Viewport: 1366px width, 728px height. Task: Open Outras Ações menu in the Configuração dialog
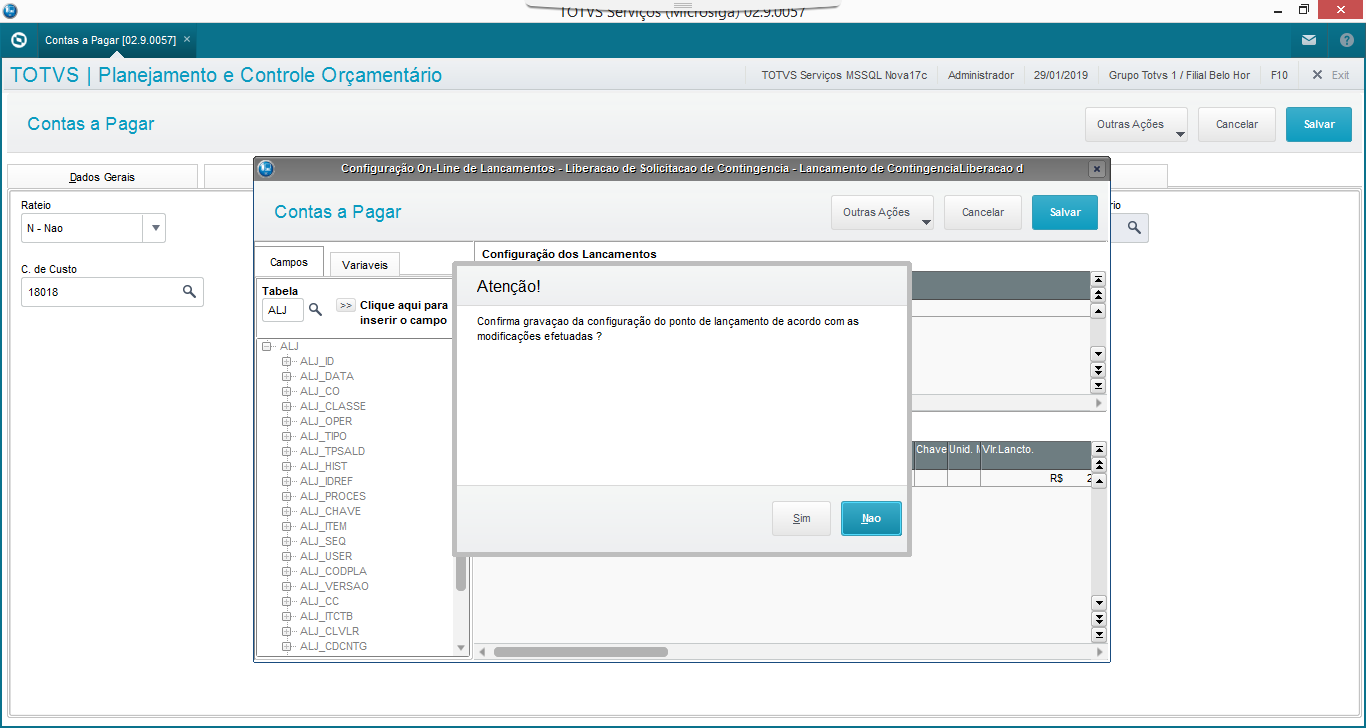coord(882,212)
